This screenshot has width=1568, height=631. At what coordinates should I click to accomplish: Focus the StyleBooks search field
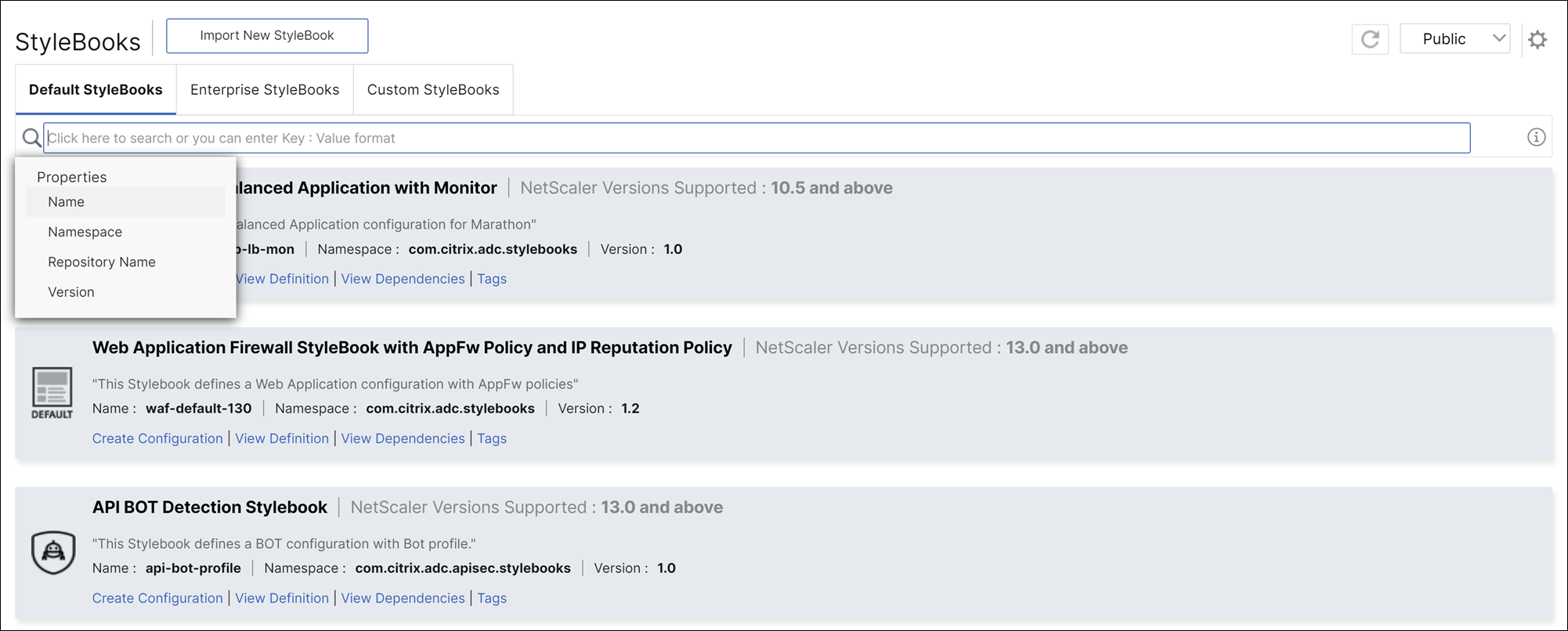[x=757, y=138]
